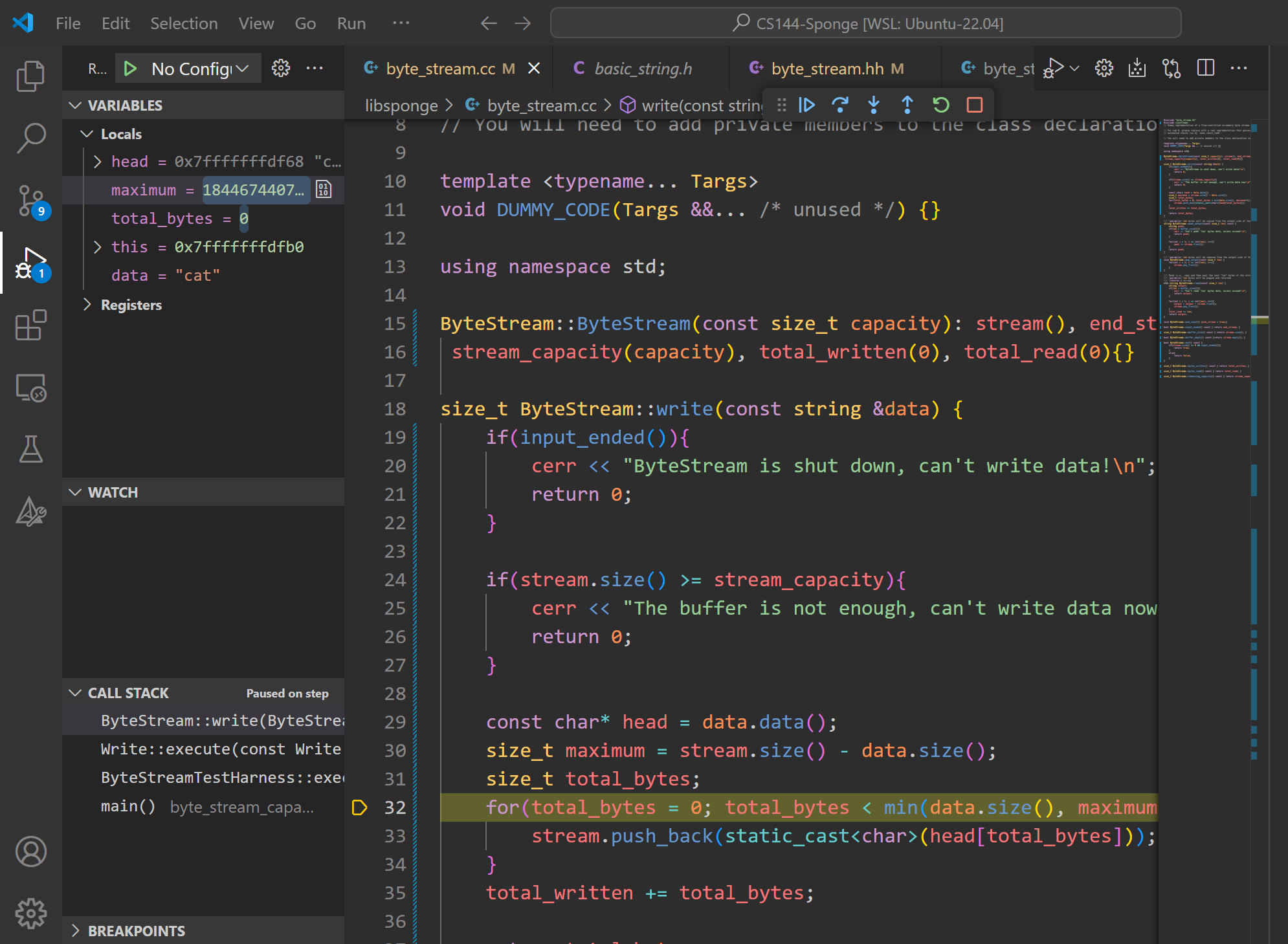Expand the Registers scope
The image size is (1288, 944).
[x=86, y=305]
